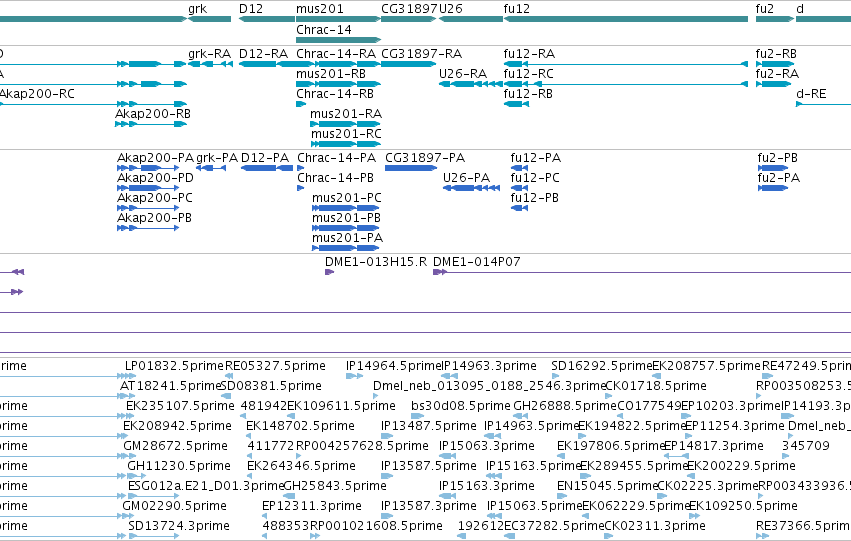Click the Chrac-14-RA transcript label
Screen dimensions: 851x541
pos(336,54)
